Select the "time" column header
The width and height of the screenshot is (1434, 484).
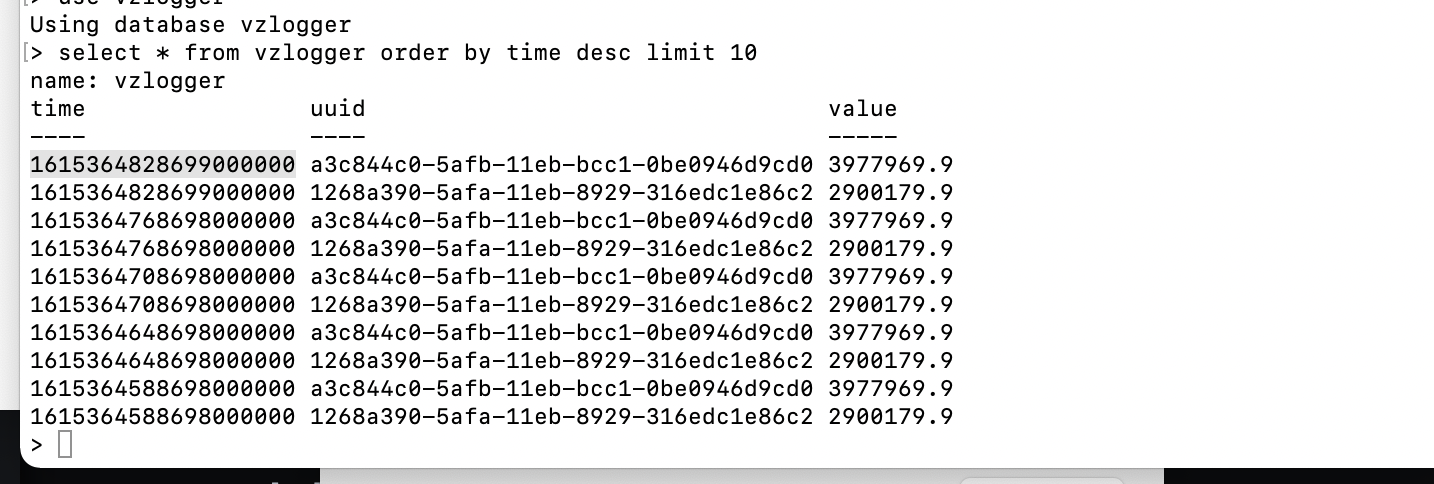point(58,108)
